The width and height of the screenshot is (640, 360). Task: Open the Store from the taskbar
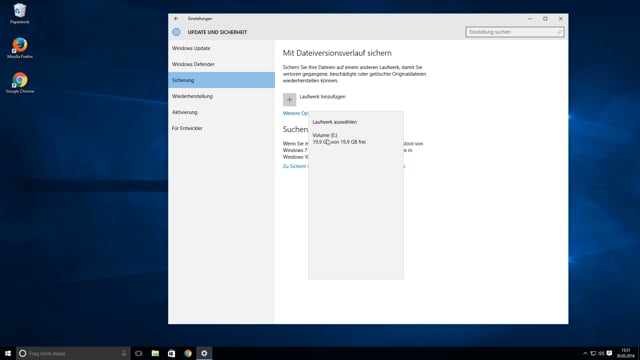point(171,353)
